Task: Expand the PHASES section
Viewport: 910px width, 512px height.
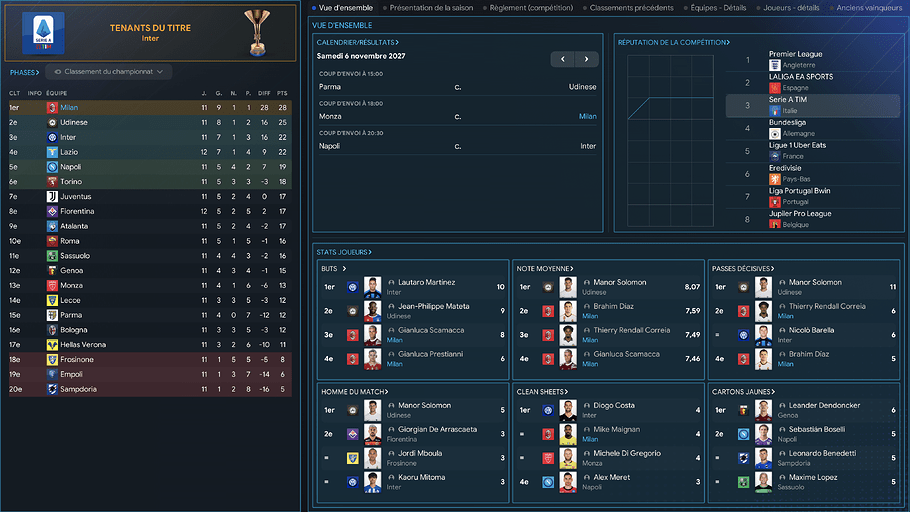Action: 24,73
